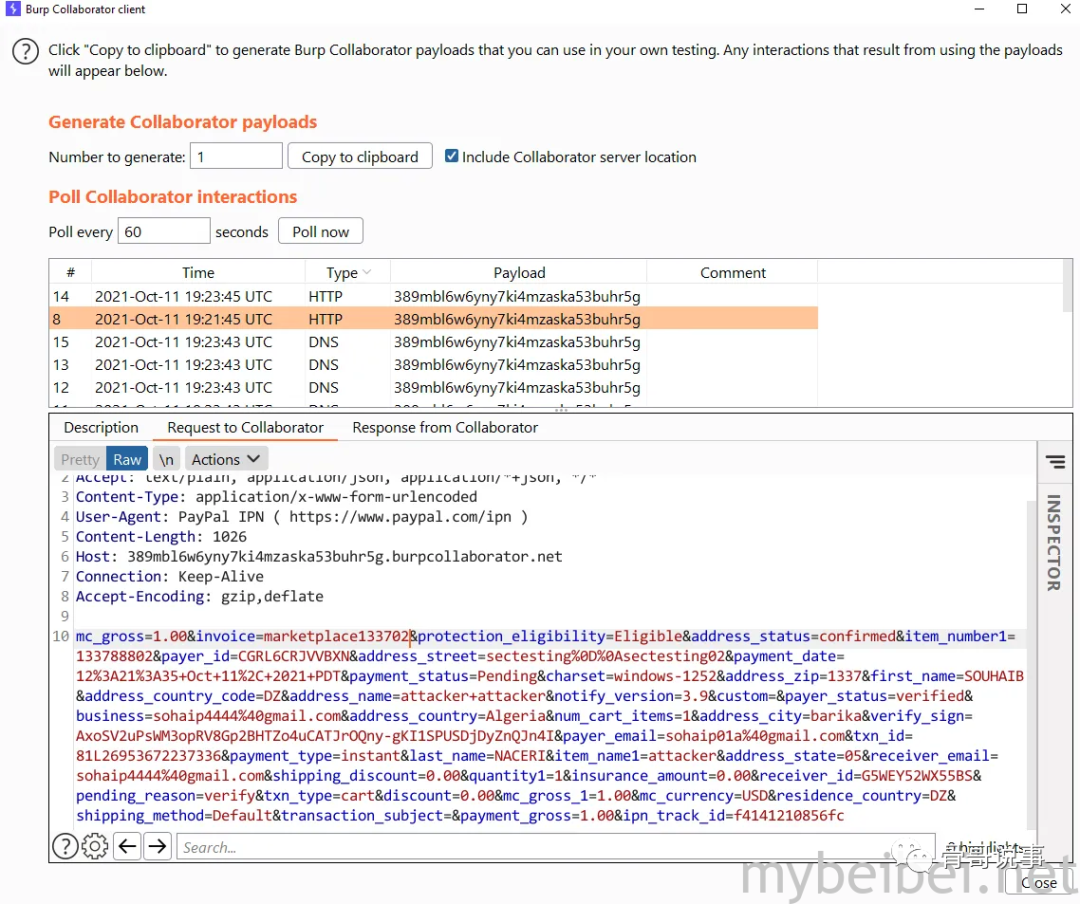Click the Close button
This screenshot has height=904, width=1080.
[1039, 883]
